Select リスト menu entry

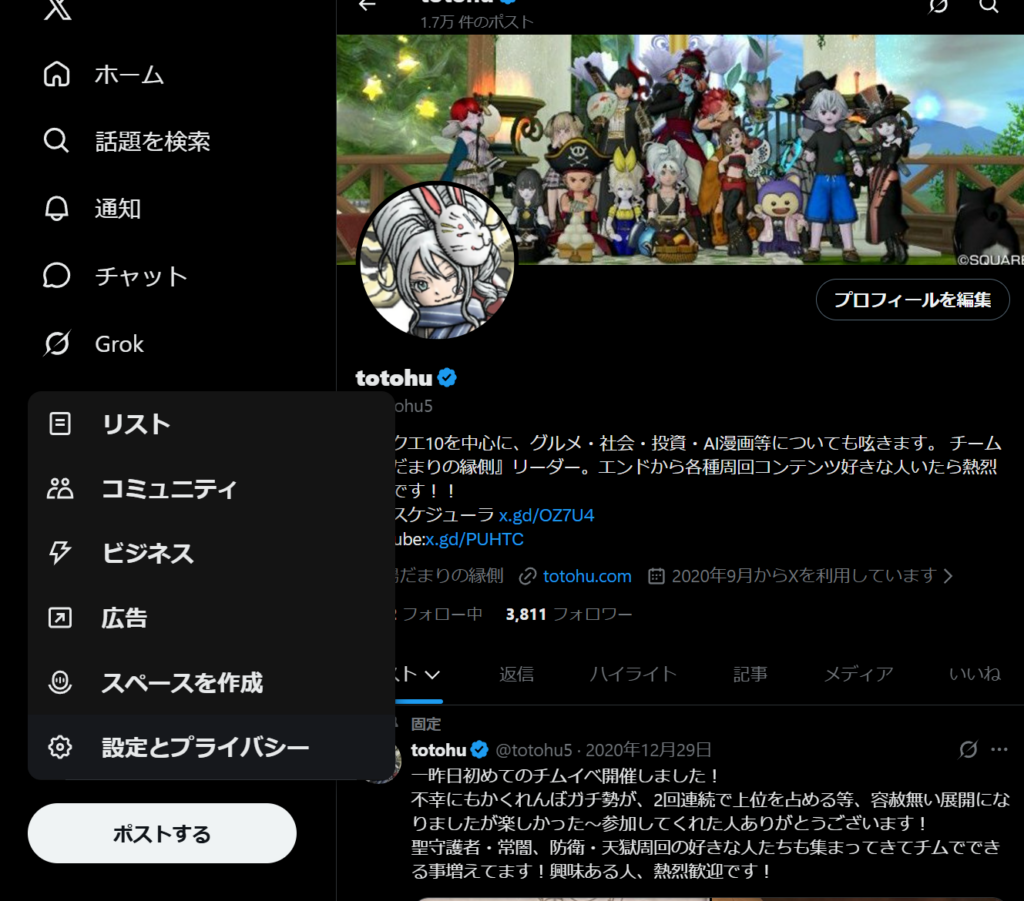(x=211, y=424)
